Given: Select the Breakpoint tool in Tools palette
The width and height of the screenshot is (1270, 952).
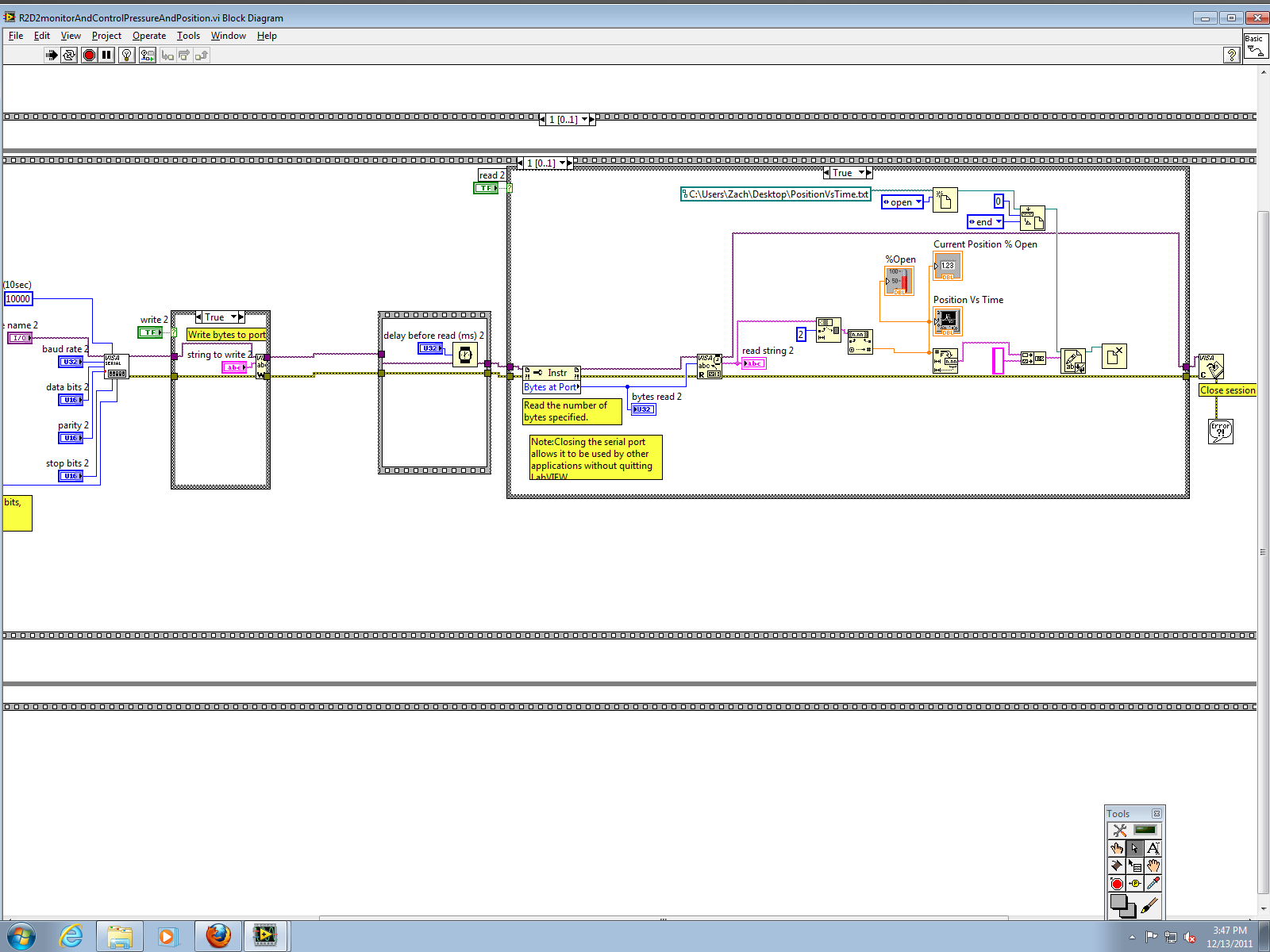Looking at the screenshot, I should point(1117,884).
